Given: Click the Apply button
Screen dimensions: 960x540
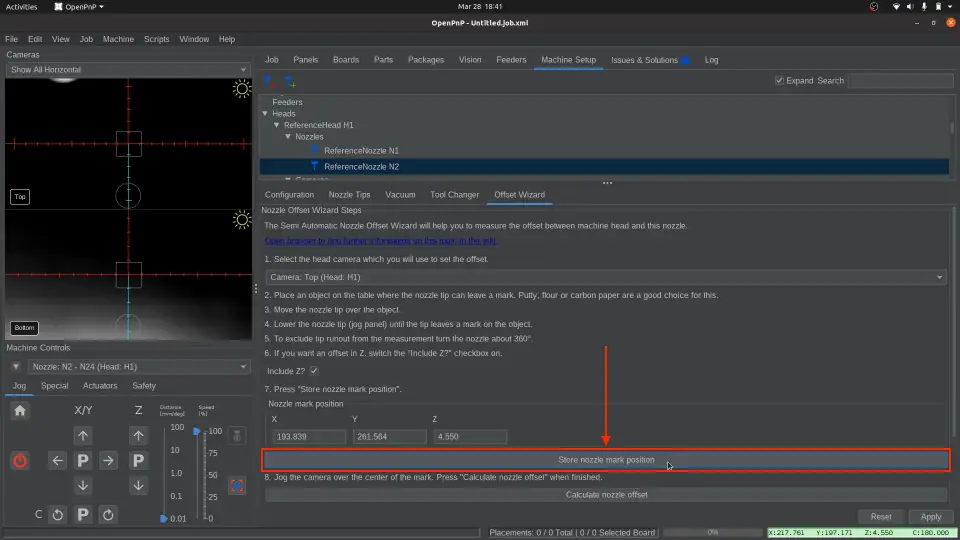Looking at the screenshot, I should [x=930, y=517].
